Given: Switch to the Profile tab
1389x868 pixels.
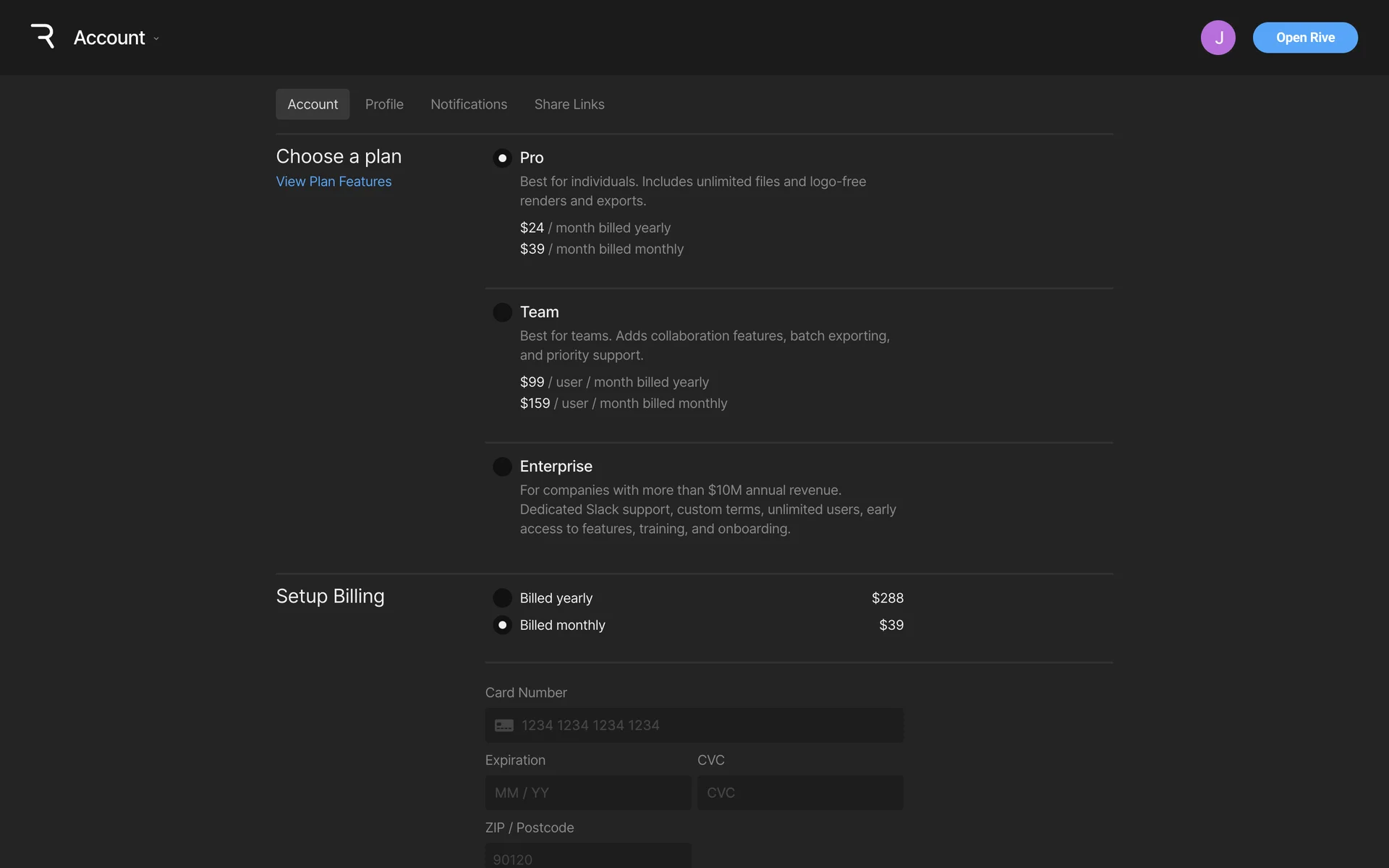Looking at the screenshot, I should [384, 104].
